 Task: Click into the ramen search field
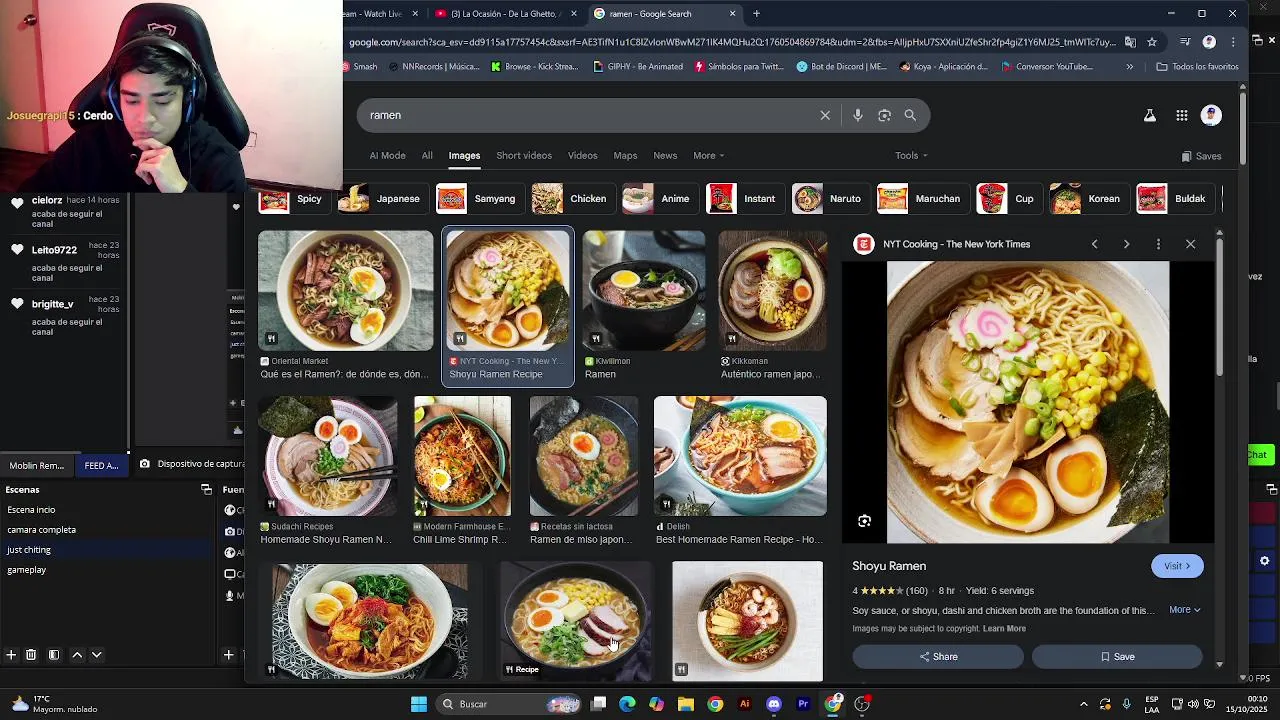(x=590, y=115)
